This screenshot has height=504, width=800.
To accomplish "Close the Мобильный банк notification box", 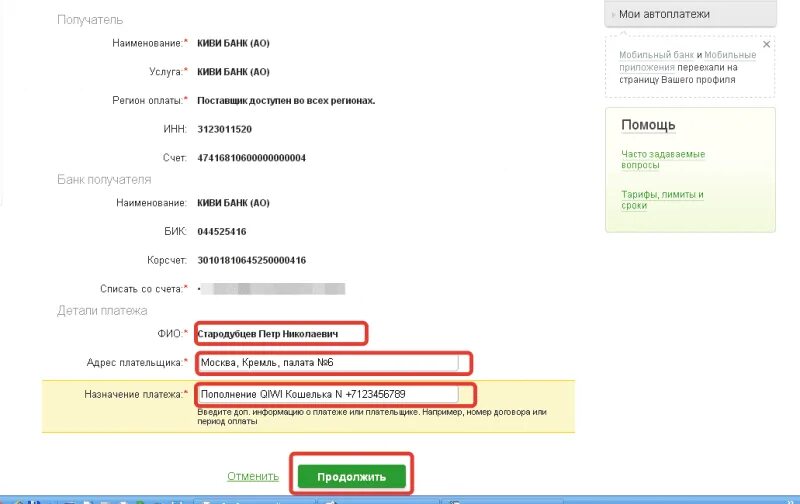I will (x=766, y=44).
